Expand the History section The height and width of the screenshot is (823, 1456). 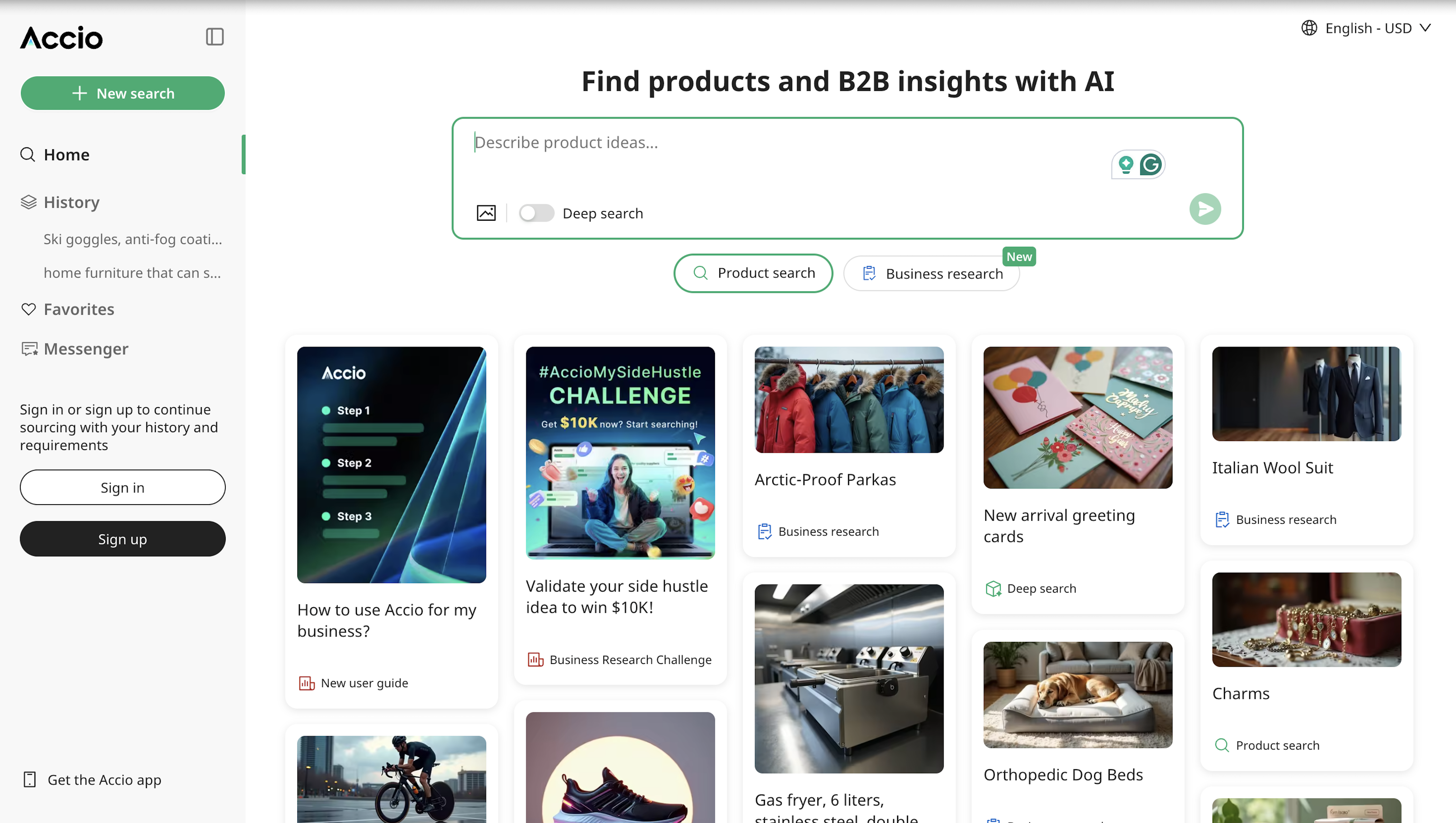(71, 202)
